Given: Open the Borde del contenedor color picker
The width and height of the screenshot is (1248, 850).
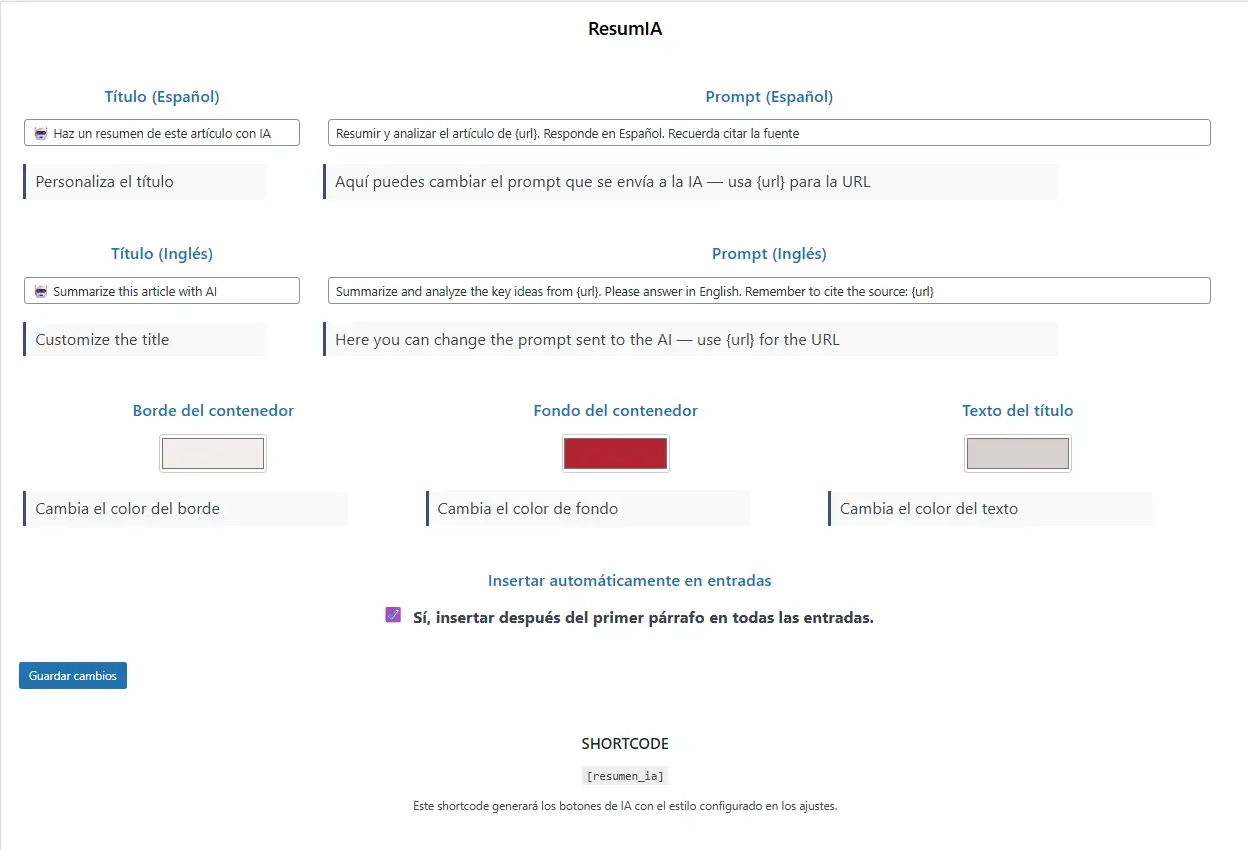Looking at the screenshot, I should click(x=213, y=453).
